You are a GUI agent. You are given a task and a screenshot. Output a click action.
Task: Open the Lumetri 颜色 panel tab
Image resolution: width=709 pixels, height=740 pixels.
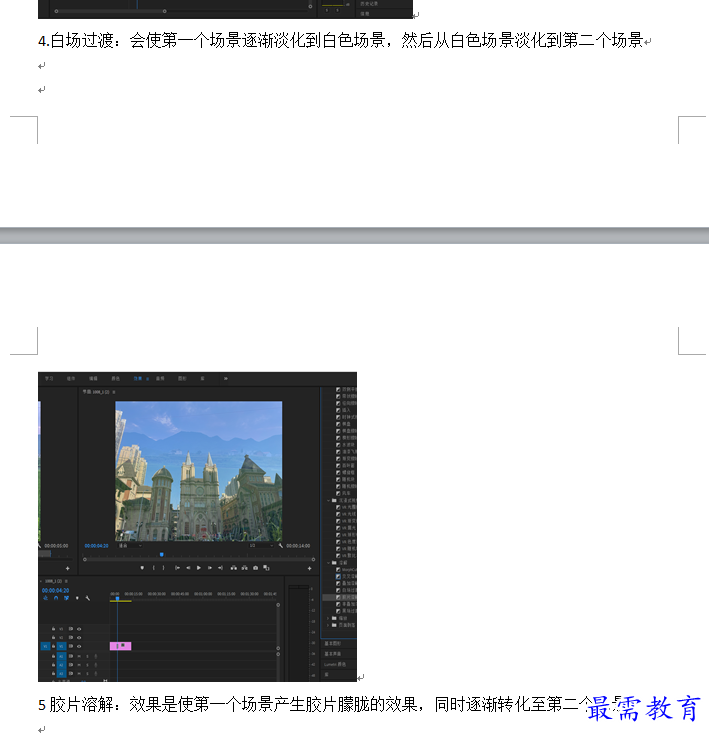pos(335,664)
